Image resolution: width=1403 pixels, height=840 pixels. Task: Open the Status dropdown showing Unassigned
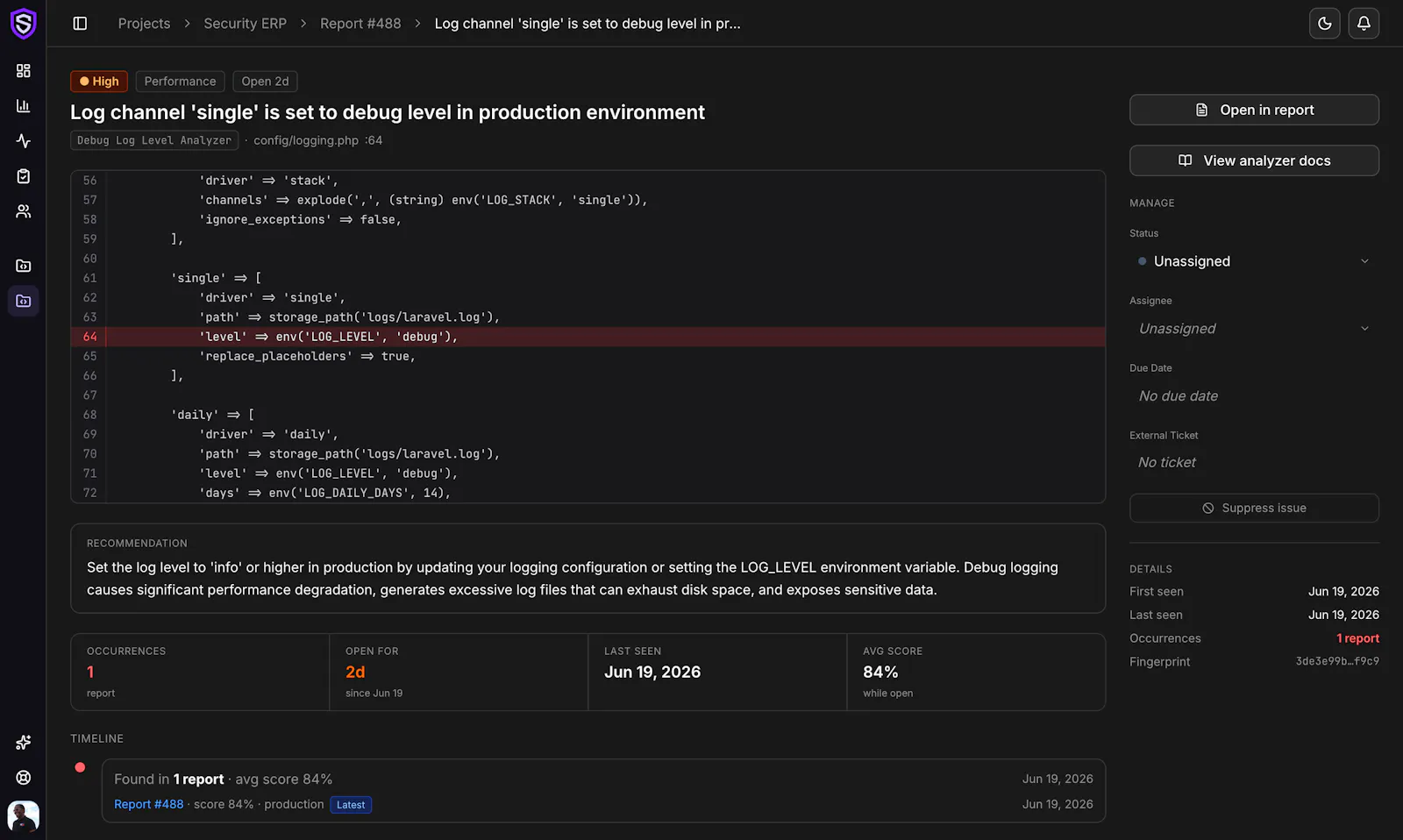click(1254, 261)
